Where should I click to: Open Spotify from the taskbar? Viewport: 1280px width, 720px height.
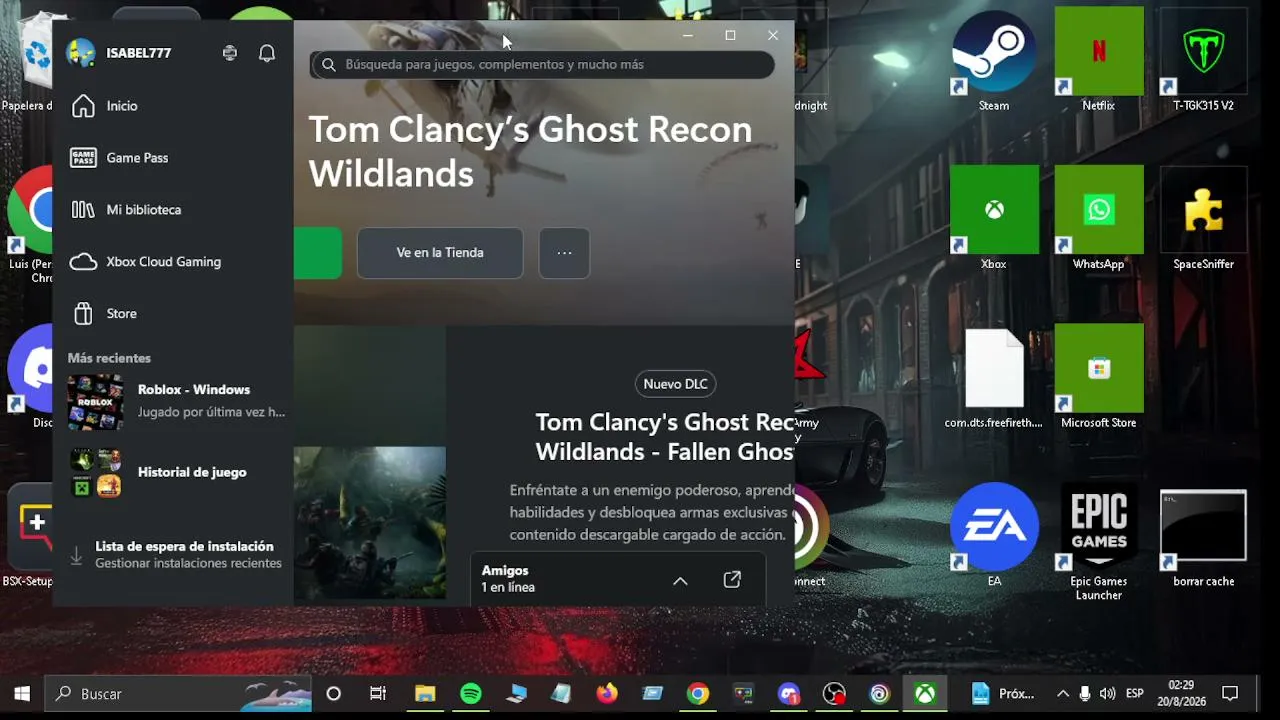(x=471, y=694)
